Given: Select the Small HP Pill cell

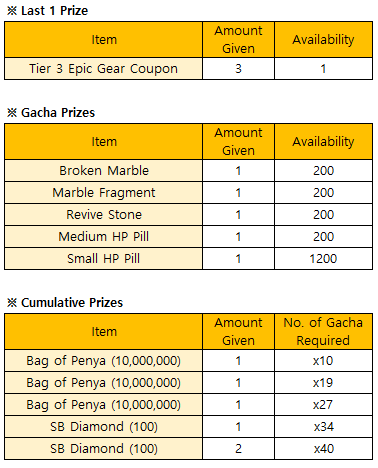Looking at the screenshot, I should click(103, 259).
